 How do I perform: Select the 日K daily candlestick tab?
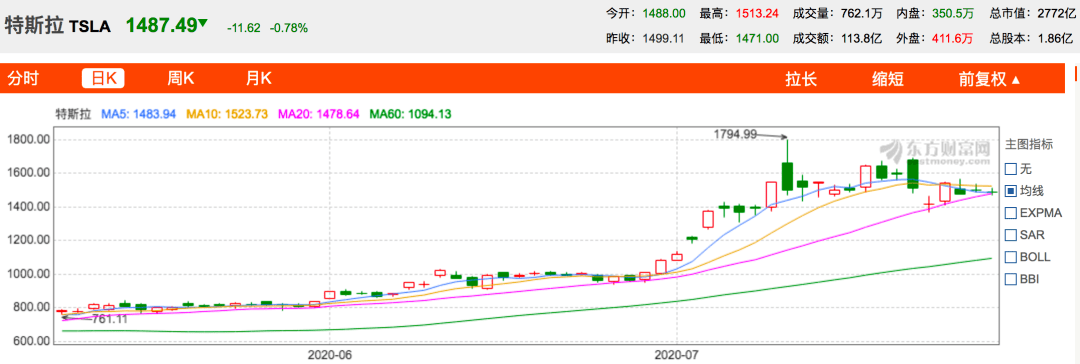103,79
